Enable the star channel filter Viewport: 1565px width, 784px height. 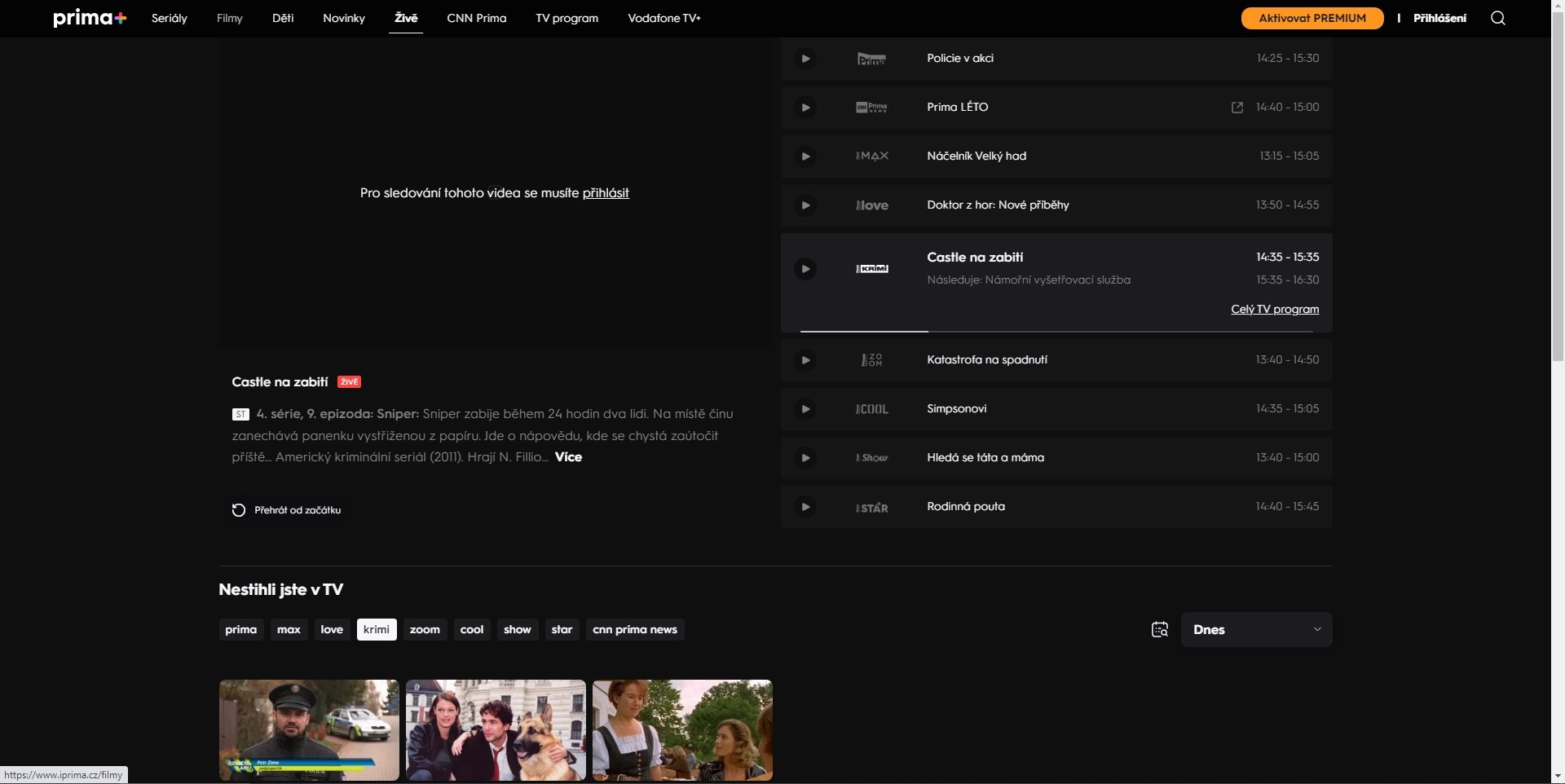(x=561, y=629)
